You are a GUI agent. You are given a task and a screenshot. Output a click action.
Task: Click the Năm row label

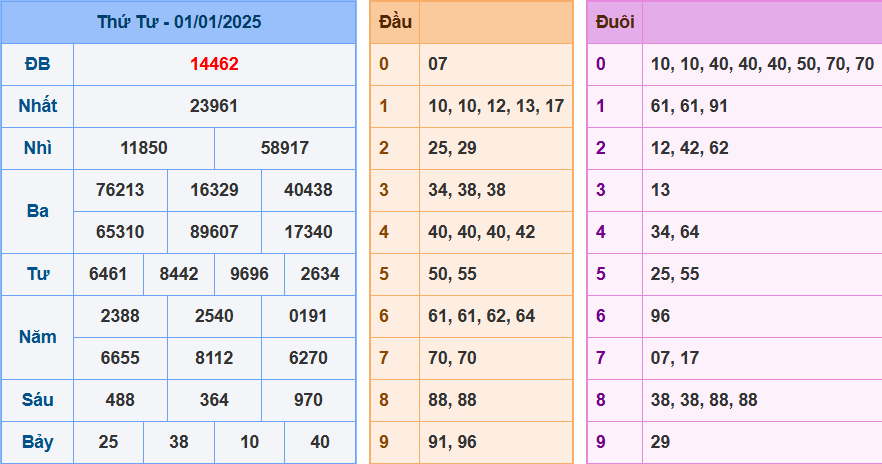pos(38,337)
